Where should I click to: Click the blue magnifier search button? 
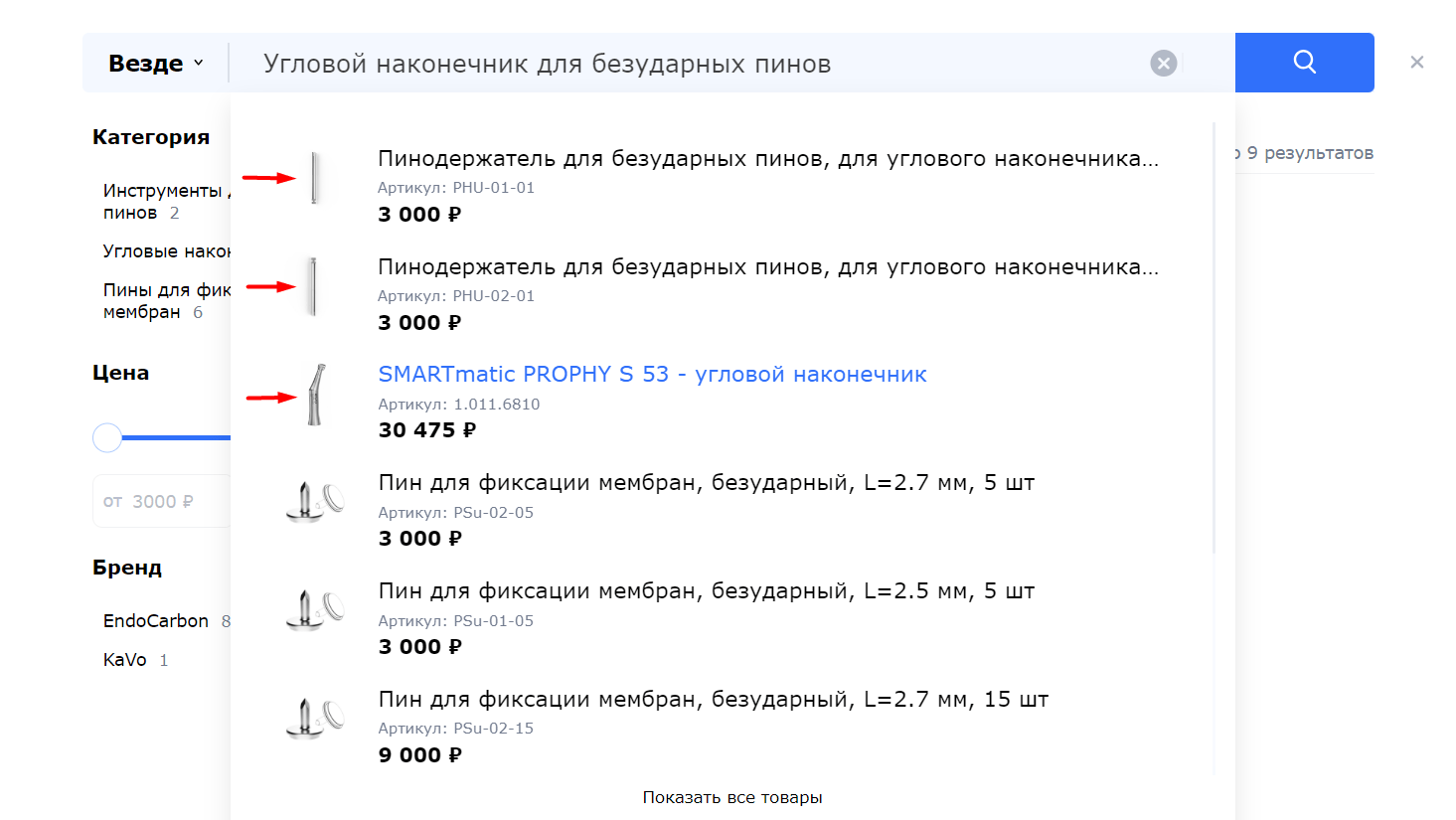click(x=1304, y=63)
